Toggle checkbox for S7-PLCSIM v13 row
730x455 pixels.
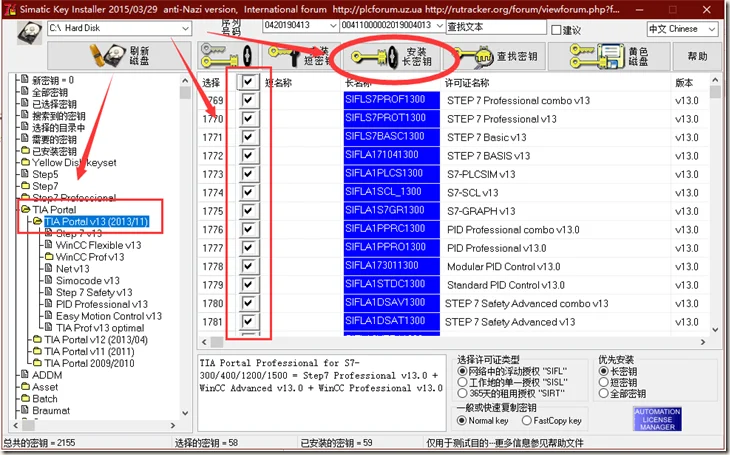[x=248, y=174]
